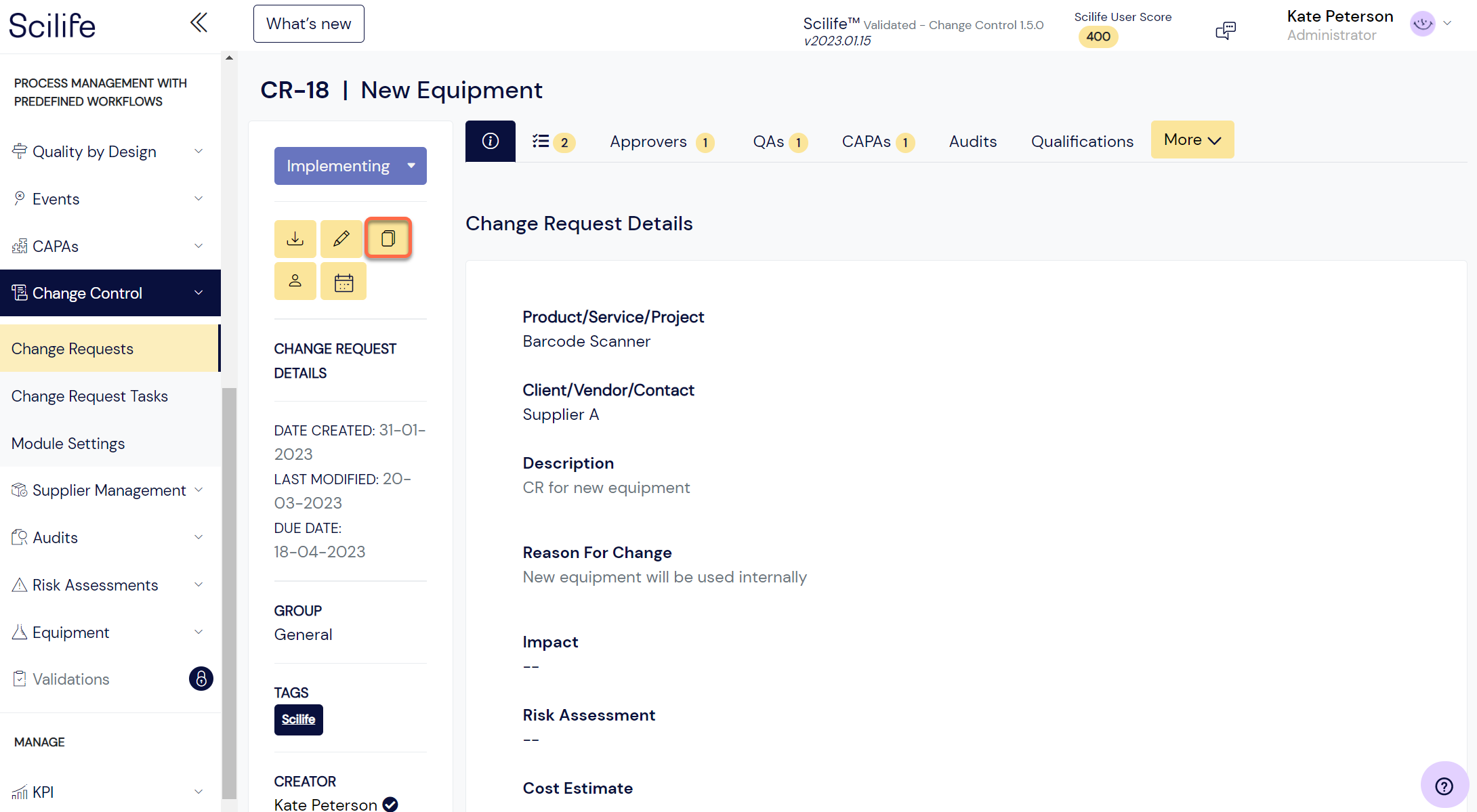
Task: Click the calendar due date icon
Action: pyautogui.click(x=344, y=281)
